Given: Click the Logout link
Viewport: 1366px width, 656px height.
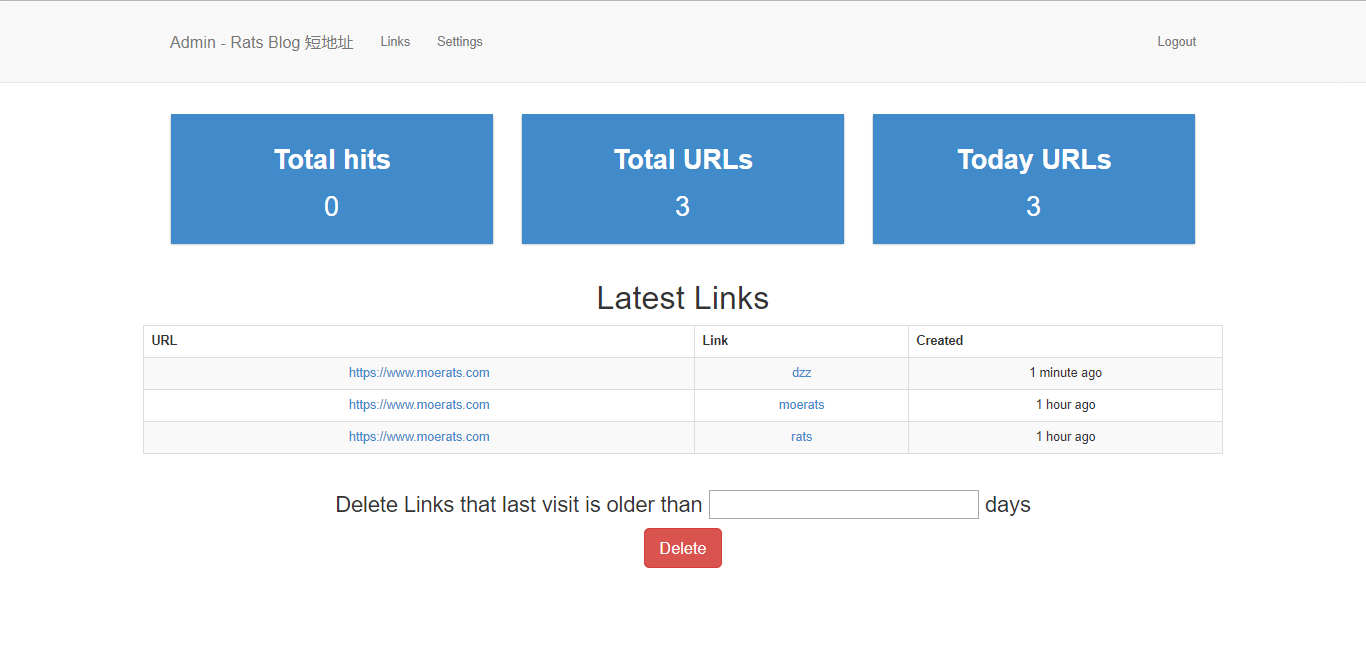Looking at the screenshot, I should click(x=1176, y=42).
